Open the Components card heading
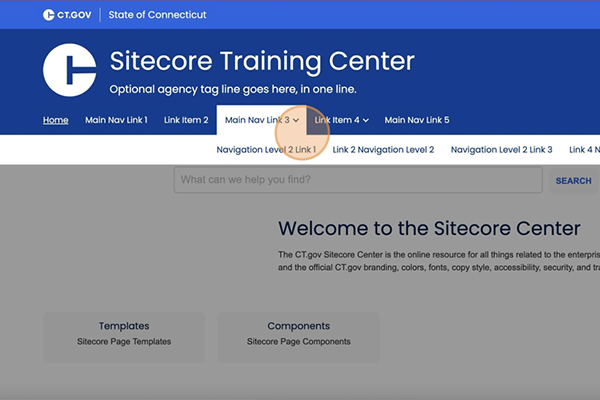Viewport: 600px width, 400px height. (x=299, y=326)
